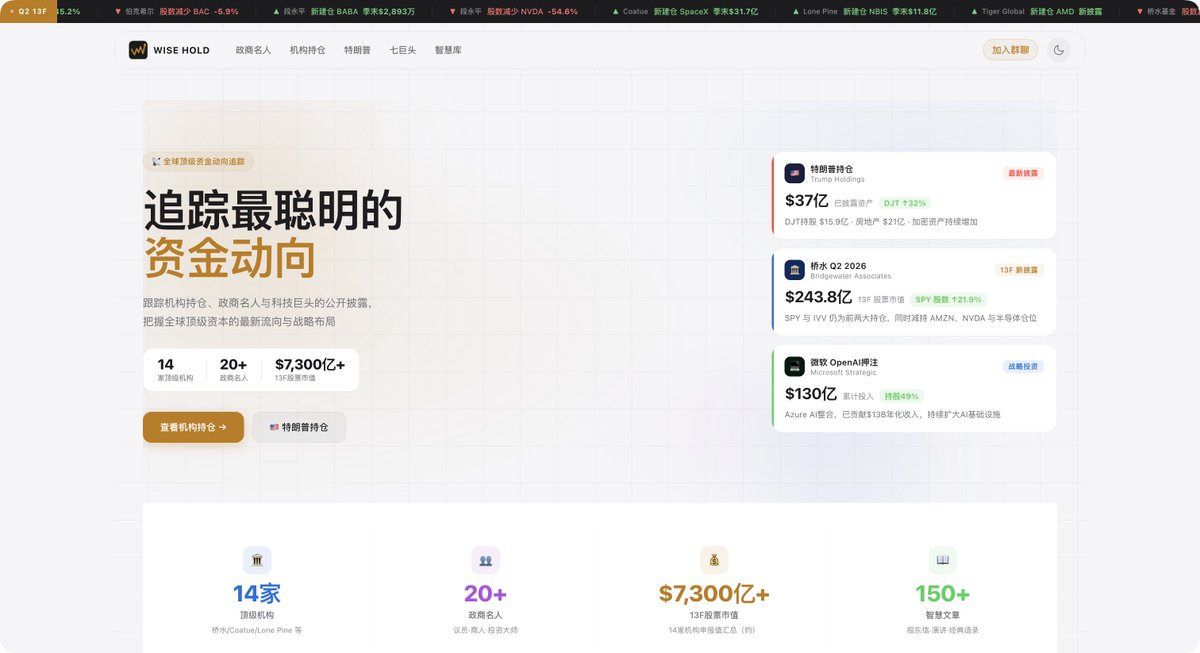Open the 桥水 Q2 2026 card title
The image size is (1200, 653).
click(x=838, y=266)
